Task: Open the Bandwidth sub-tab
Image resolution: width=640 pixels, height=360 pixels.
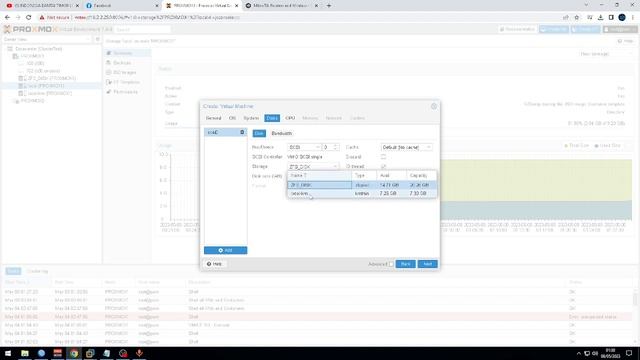Action: tap(282, 133)
